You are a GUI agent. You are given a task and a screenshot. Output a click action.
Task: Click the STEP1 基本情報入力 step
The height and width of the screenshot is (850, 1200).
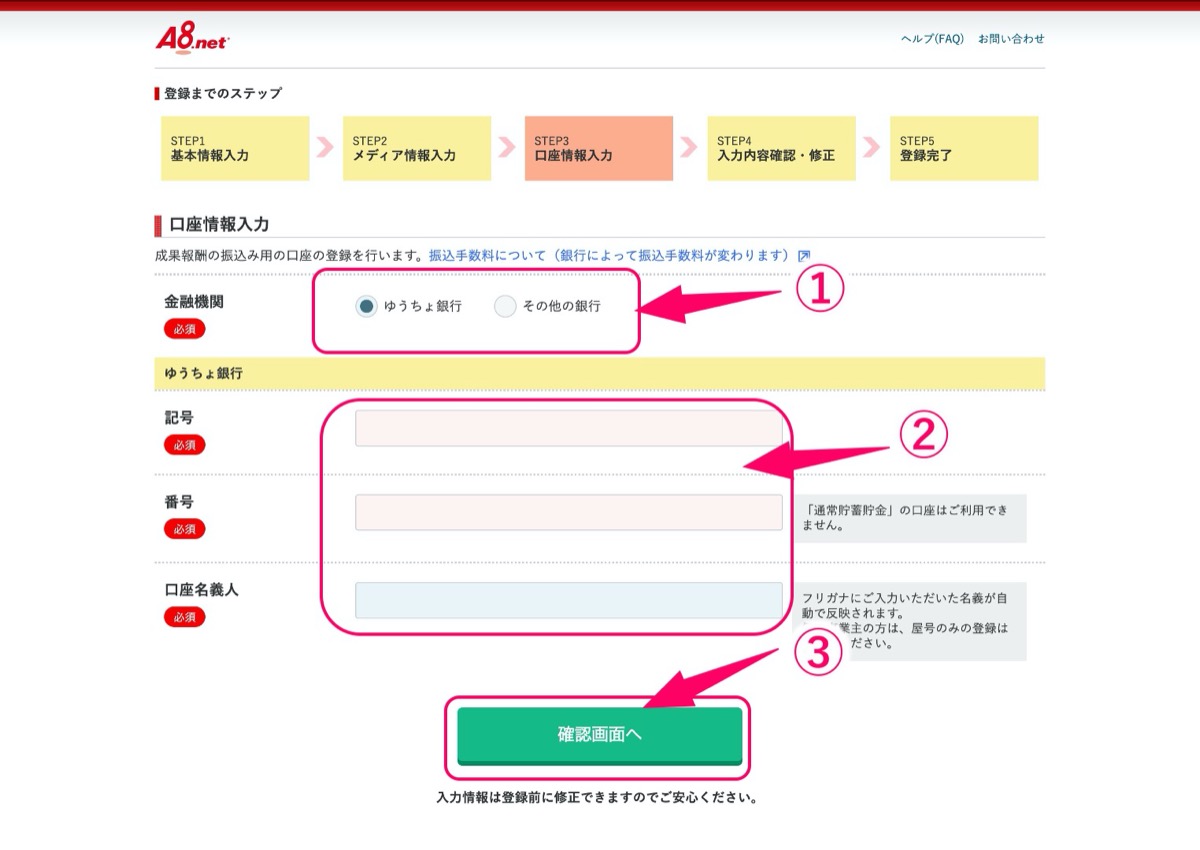(235, 148)
